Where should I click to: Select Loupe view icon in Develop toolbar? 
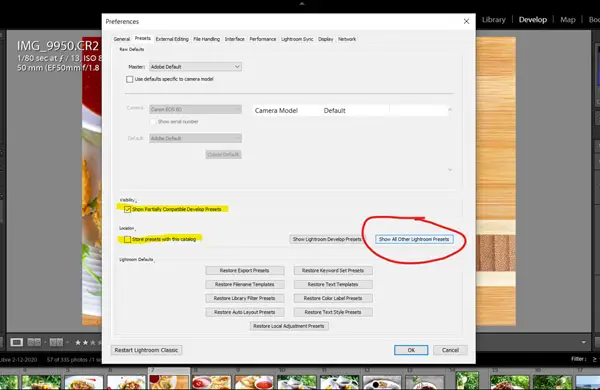pos(16,342)
